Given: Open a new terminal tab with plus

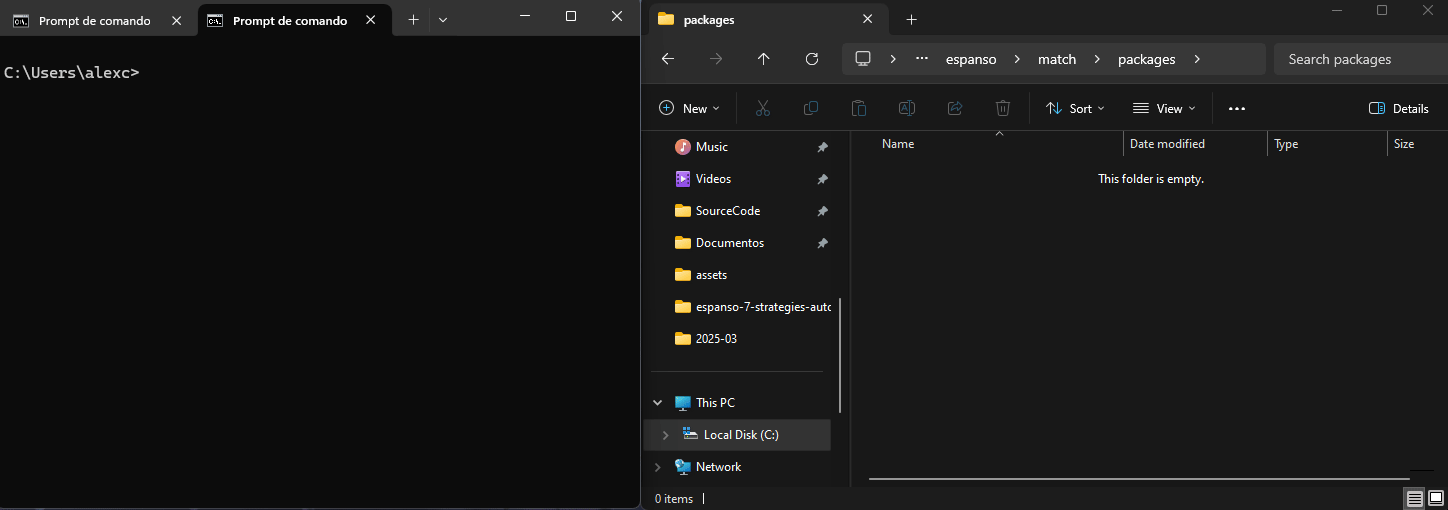Looking at the screenshot, I should (413, 20).
